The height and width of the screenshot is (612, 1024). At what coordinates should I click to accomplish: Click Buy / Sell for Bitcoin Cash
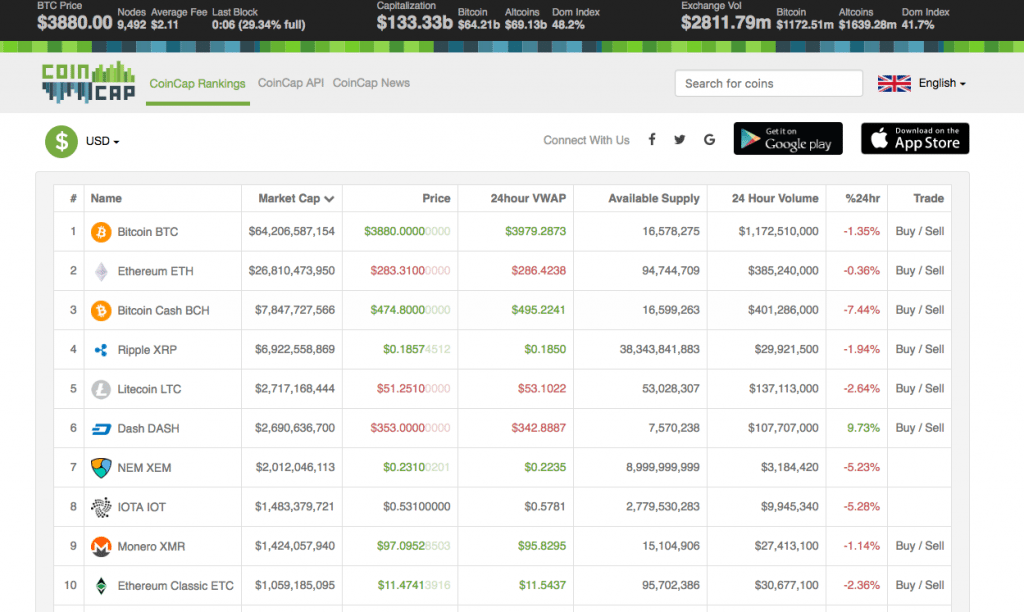[x=920, y=310]
